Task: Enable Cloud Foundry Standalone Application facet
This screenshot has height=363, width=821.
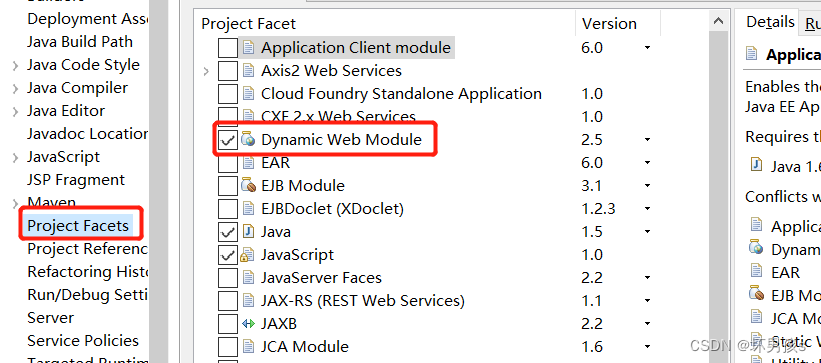Action: coord(228,94)
